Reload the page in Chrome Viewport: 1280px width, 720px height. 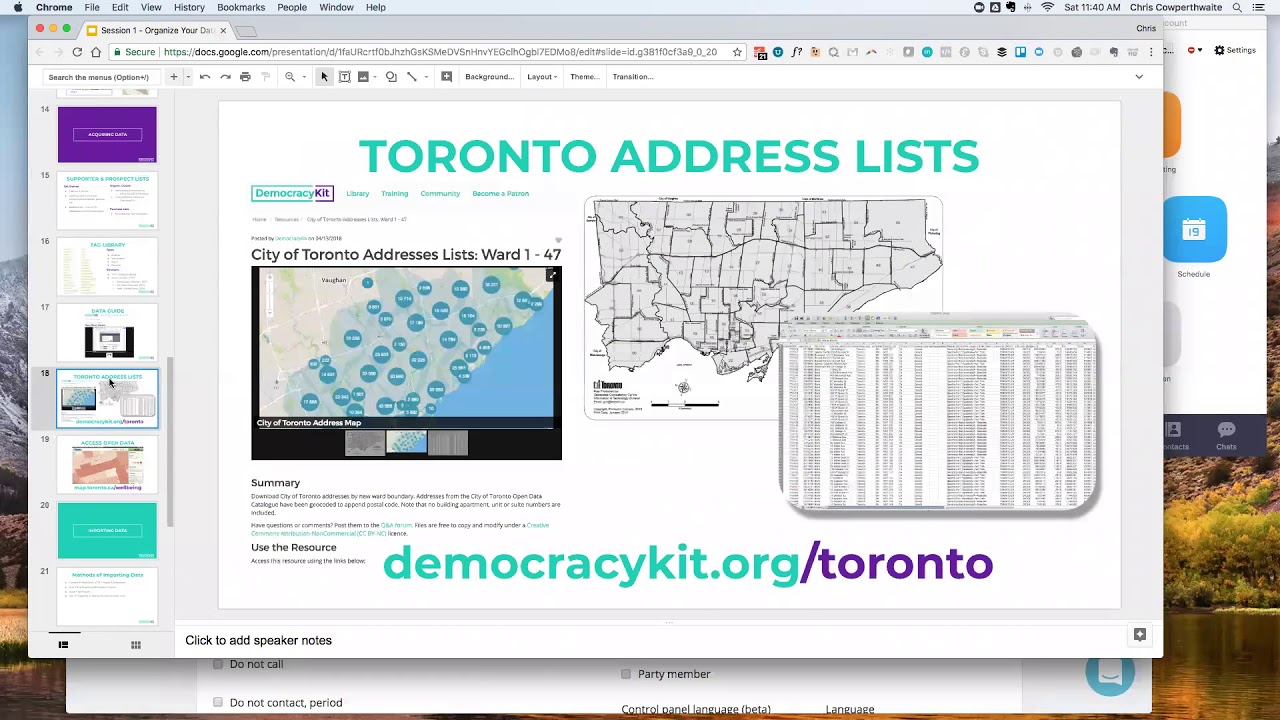(77, 52)
